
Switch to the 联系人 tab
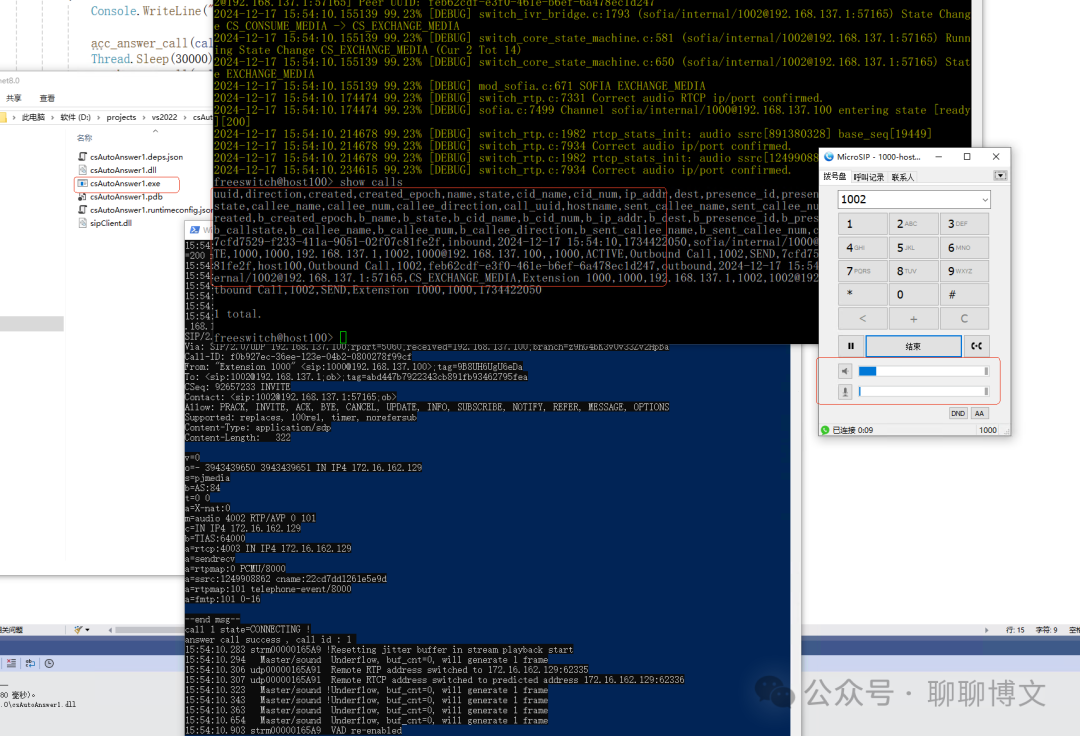(902, 177)
